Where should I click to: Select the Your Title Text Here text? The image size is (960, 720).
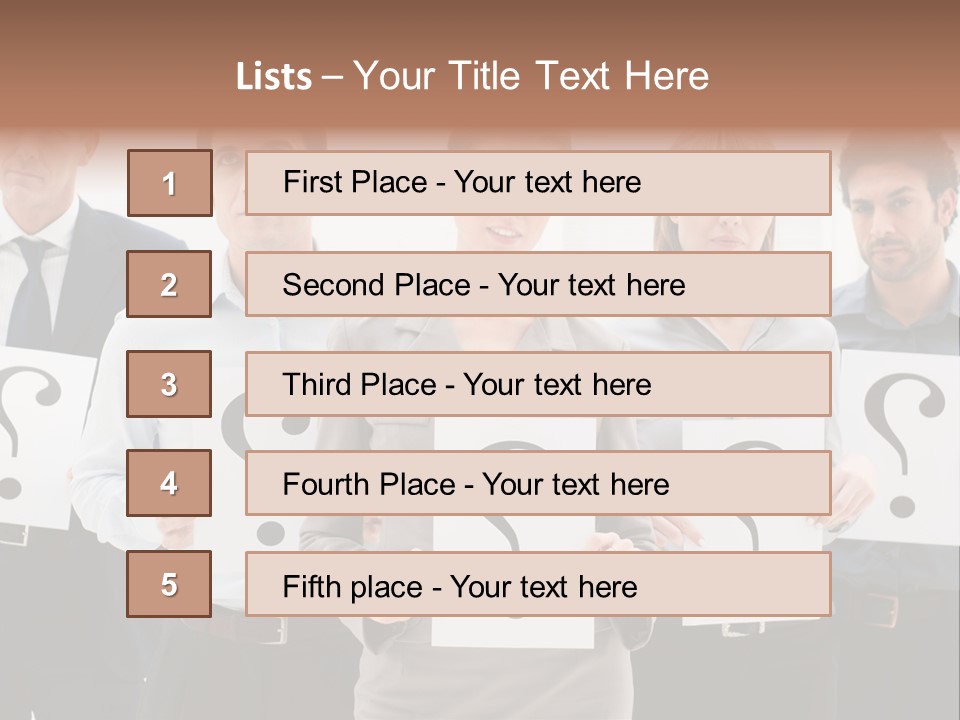coord(531,77)
